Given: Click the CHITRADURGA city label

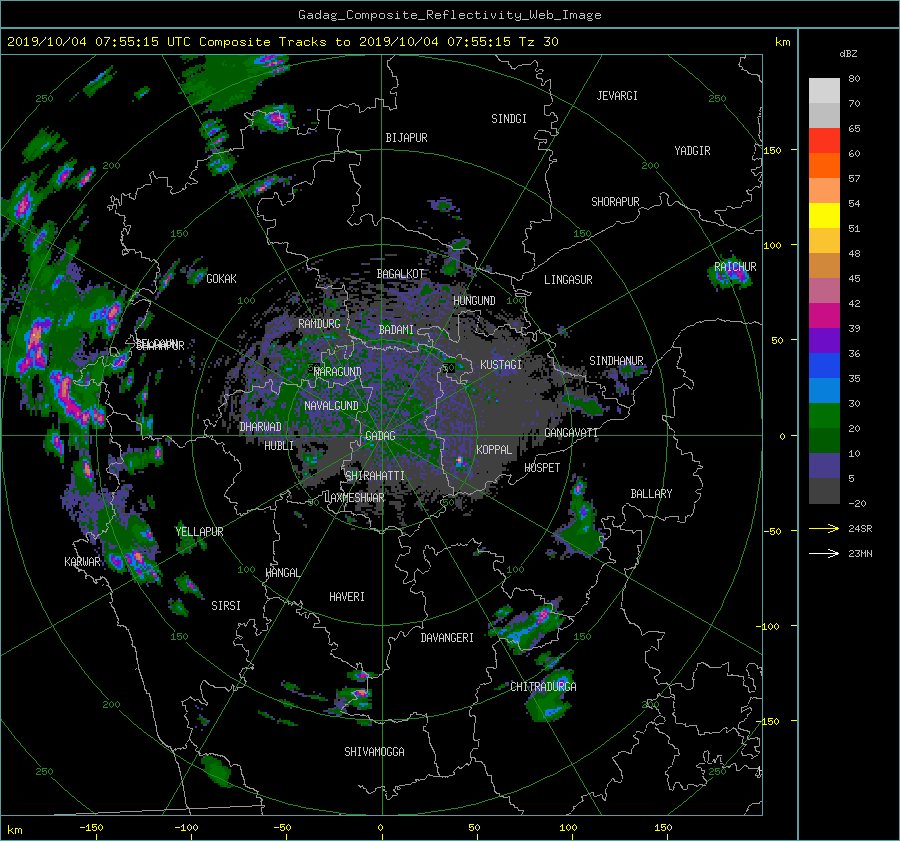Looking at the screenshot, I should pyautogui.click(x=543, y=687).
